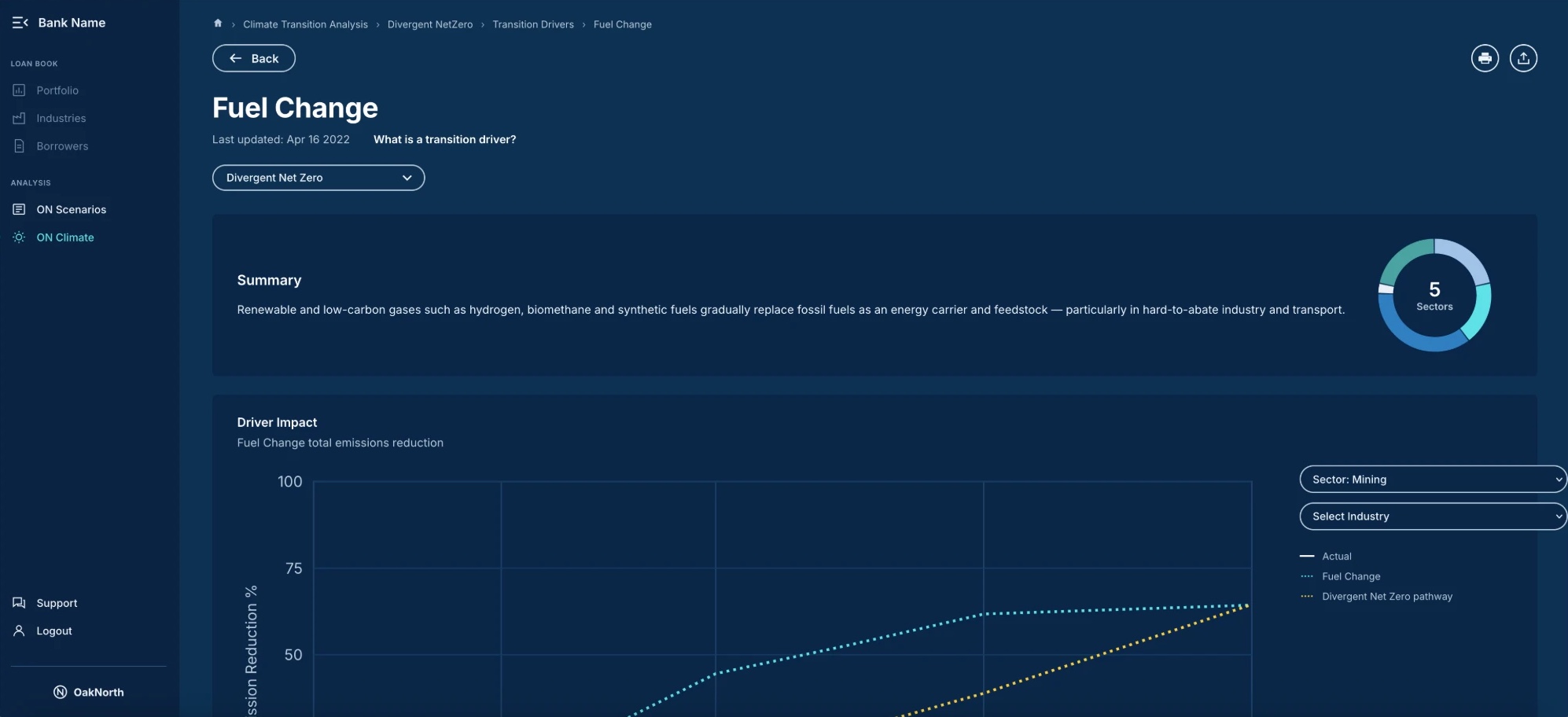
Task: Click the Portfolio chart icon
Action: (x=19, y=90)
